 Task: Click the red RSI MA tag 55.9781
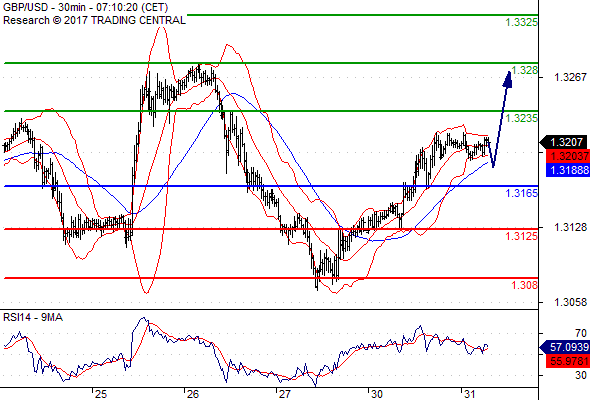pos(568,361)
